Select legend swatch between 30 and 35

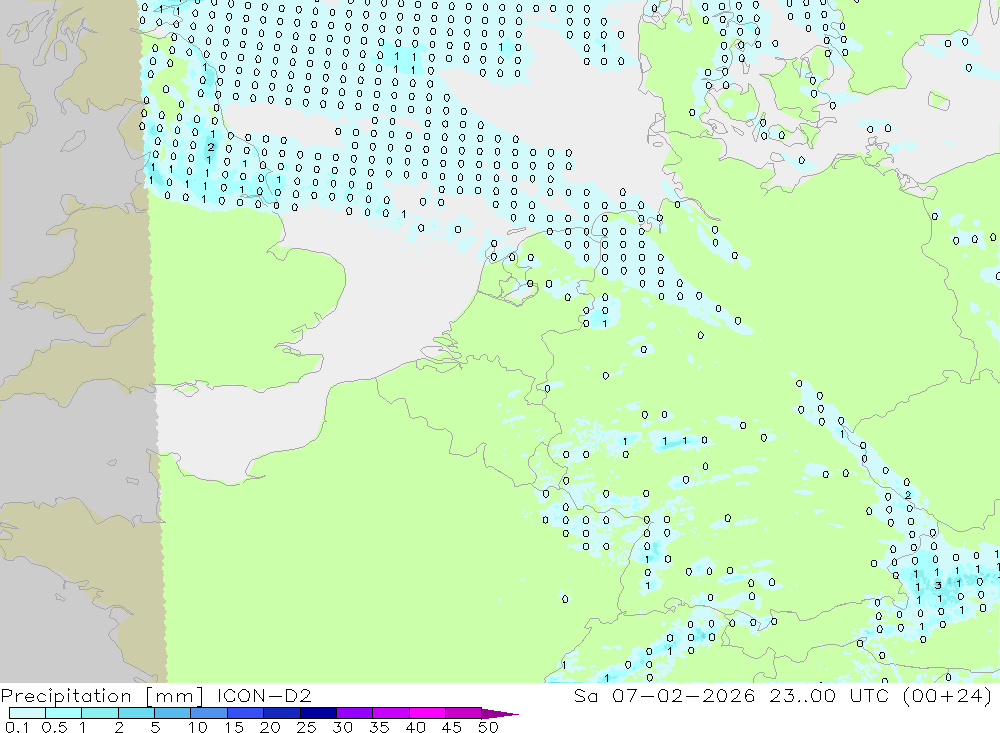[x=354, y=713]
